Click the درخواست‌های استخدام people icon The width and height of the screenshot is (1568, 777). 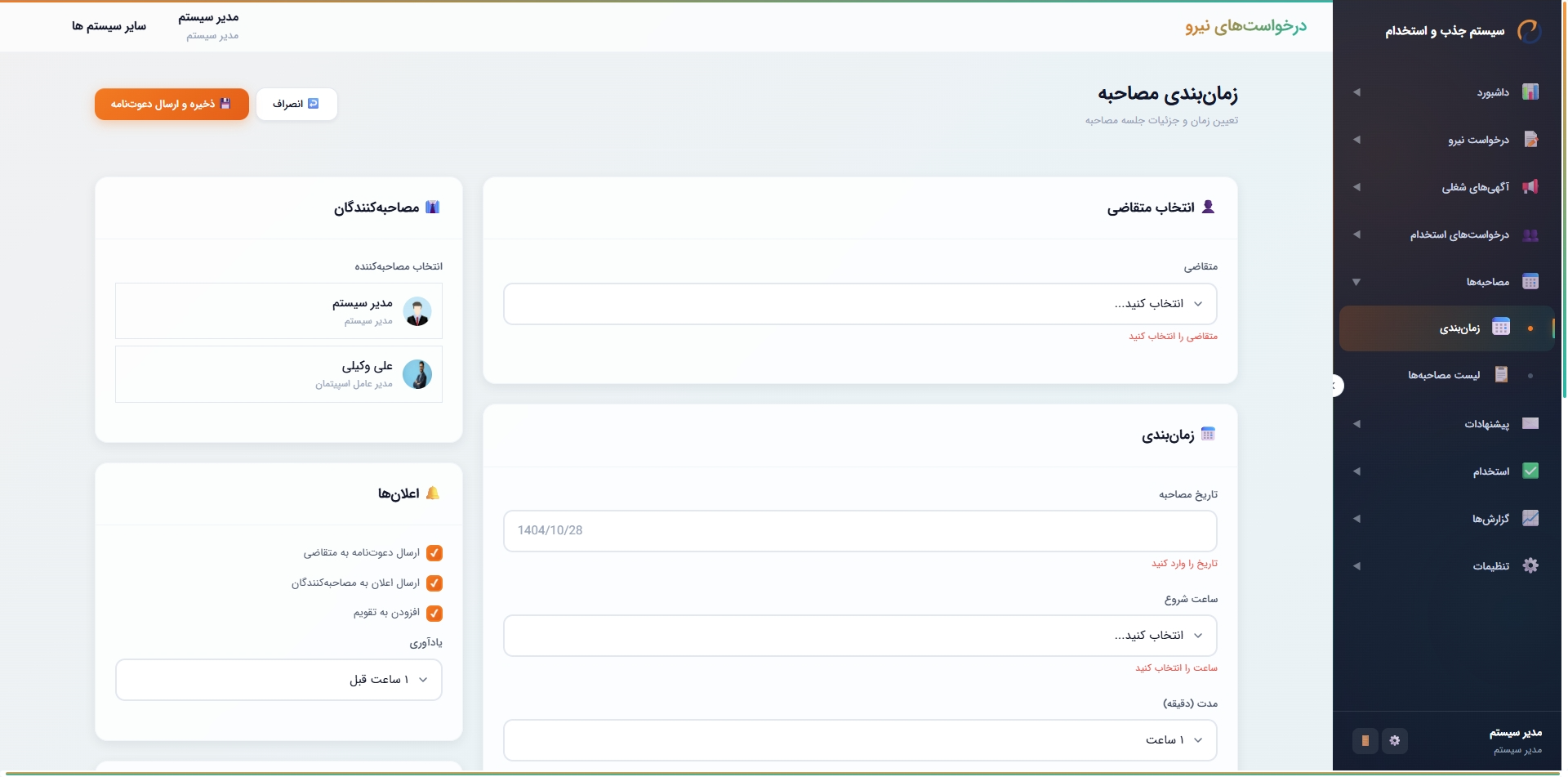1530,234
